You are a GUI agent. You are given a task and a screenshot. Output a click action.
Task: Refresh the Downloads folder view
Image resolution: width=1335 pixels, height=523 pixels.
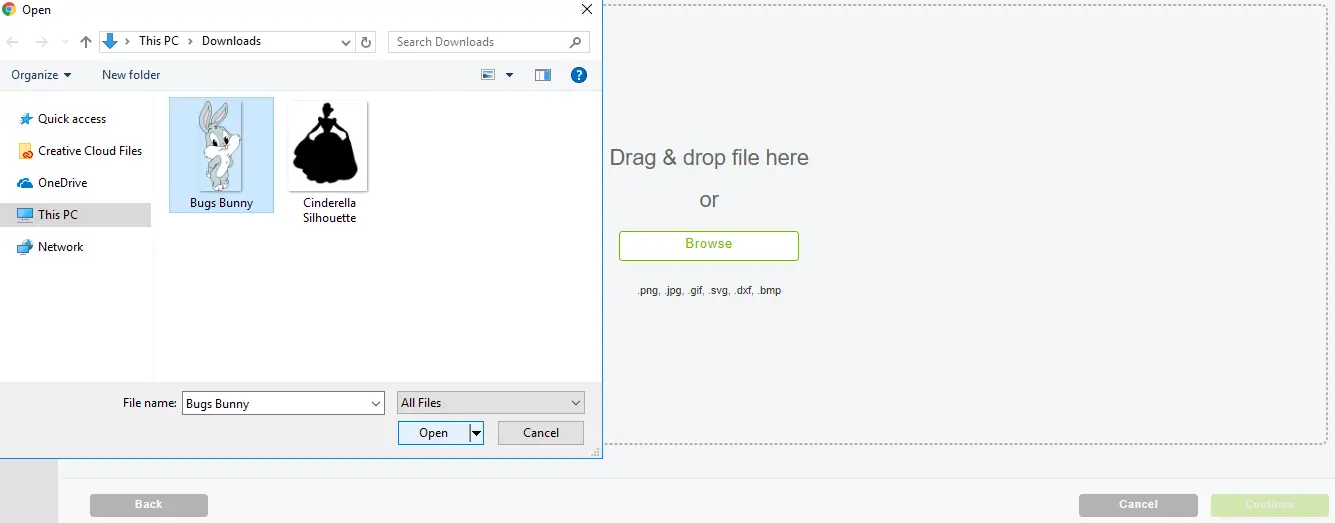point(366,42)
